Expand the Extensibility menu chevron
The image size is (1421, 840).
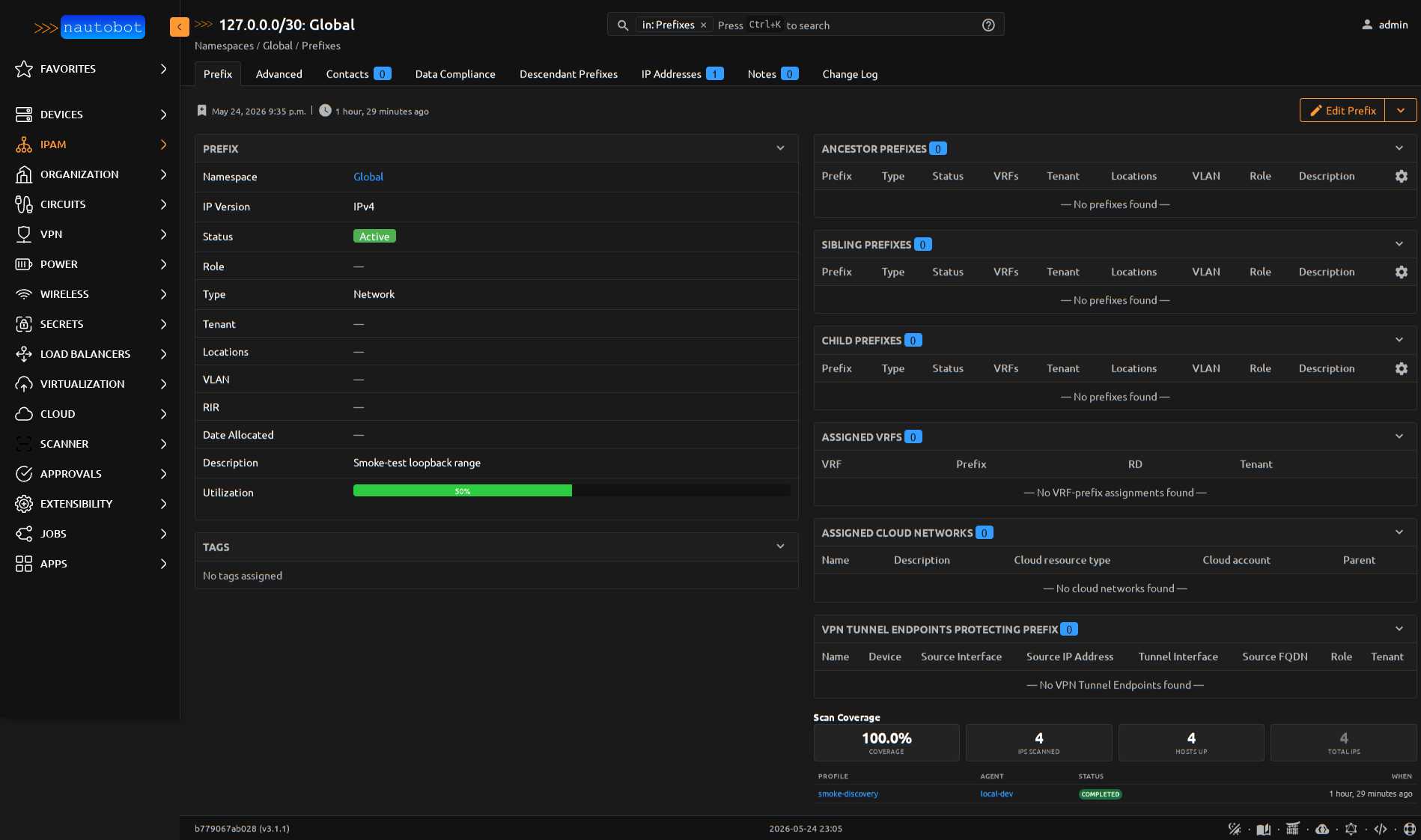pos(163,504)
